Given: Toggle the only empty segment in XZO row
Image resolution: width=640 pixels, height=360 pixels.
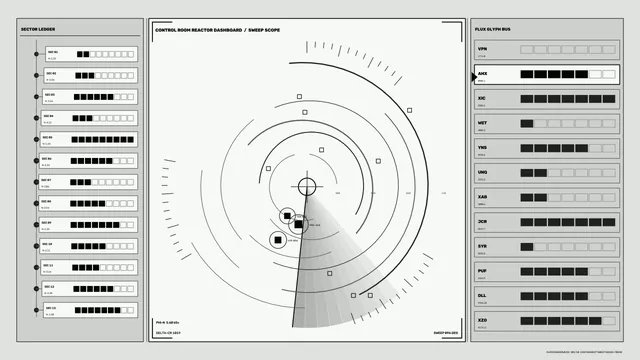Looking at the screenshot, I should pyautogui.click(x=609, y=321).
